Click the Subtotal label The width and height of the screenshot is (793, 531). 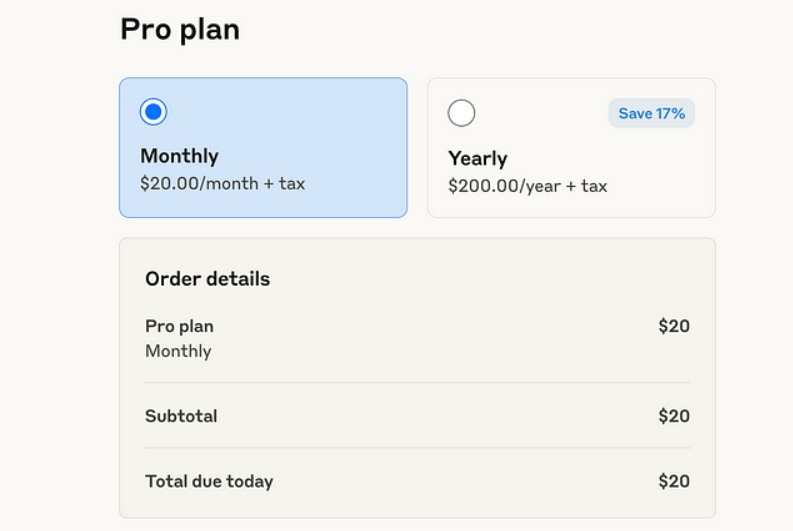181,416
